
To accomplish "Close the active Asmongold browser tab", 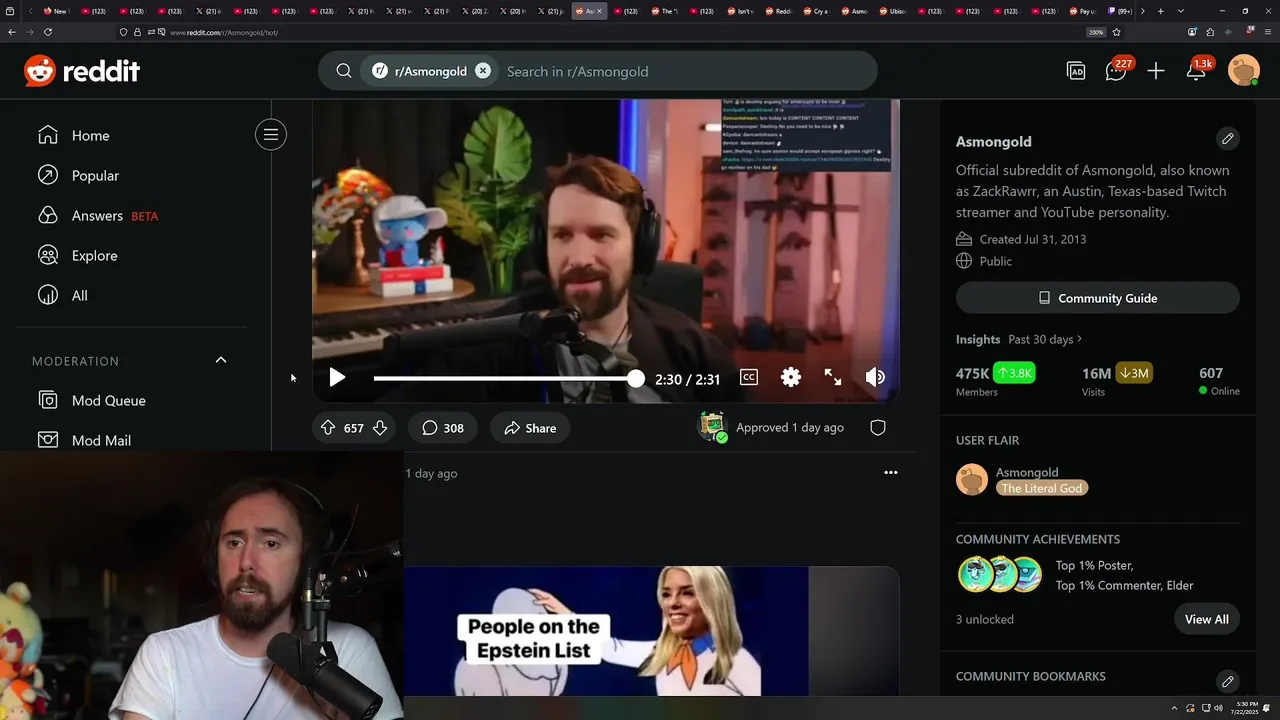I will point(600,11).
